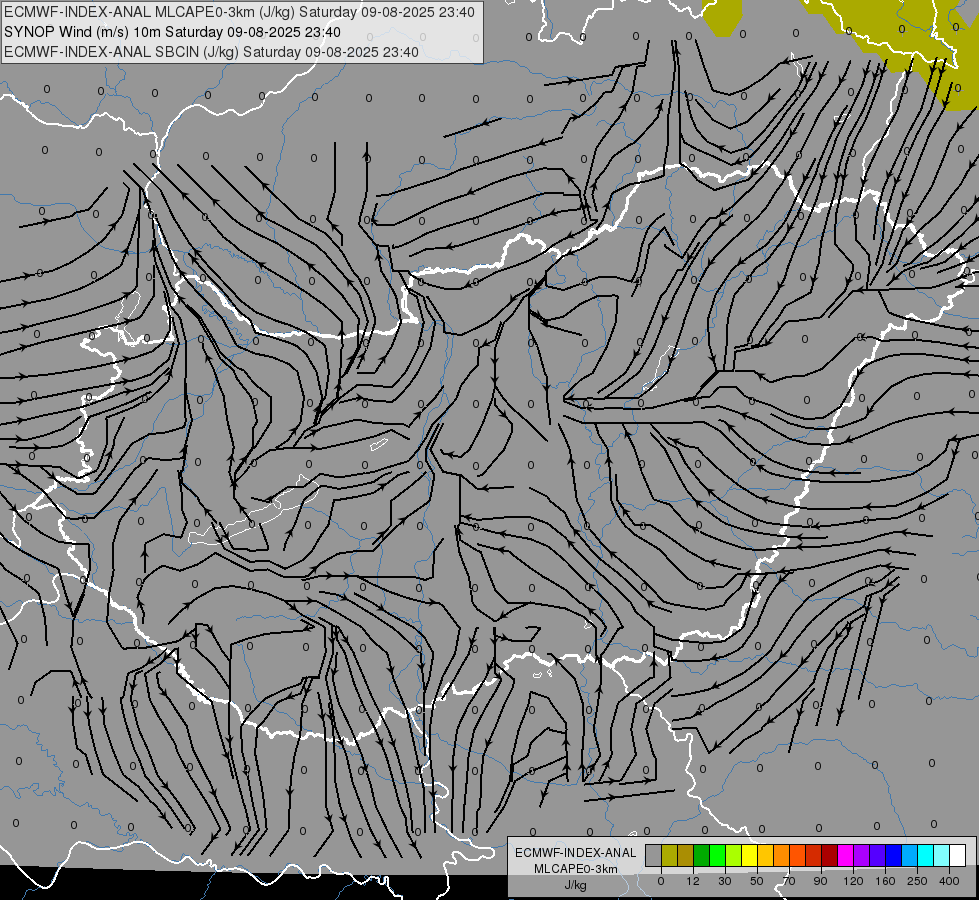The width and height of the screenshot is (979, 900).
Task: Click the gray swatch in the MLCAPE legend
Action: coord(654,855)
